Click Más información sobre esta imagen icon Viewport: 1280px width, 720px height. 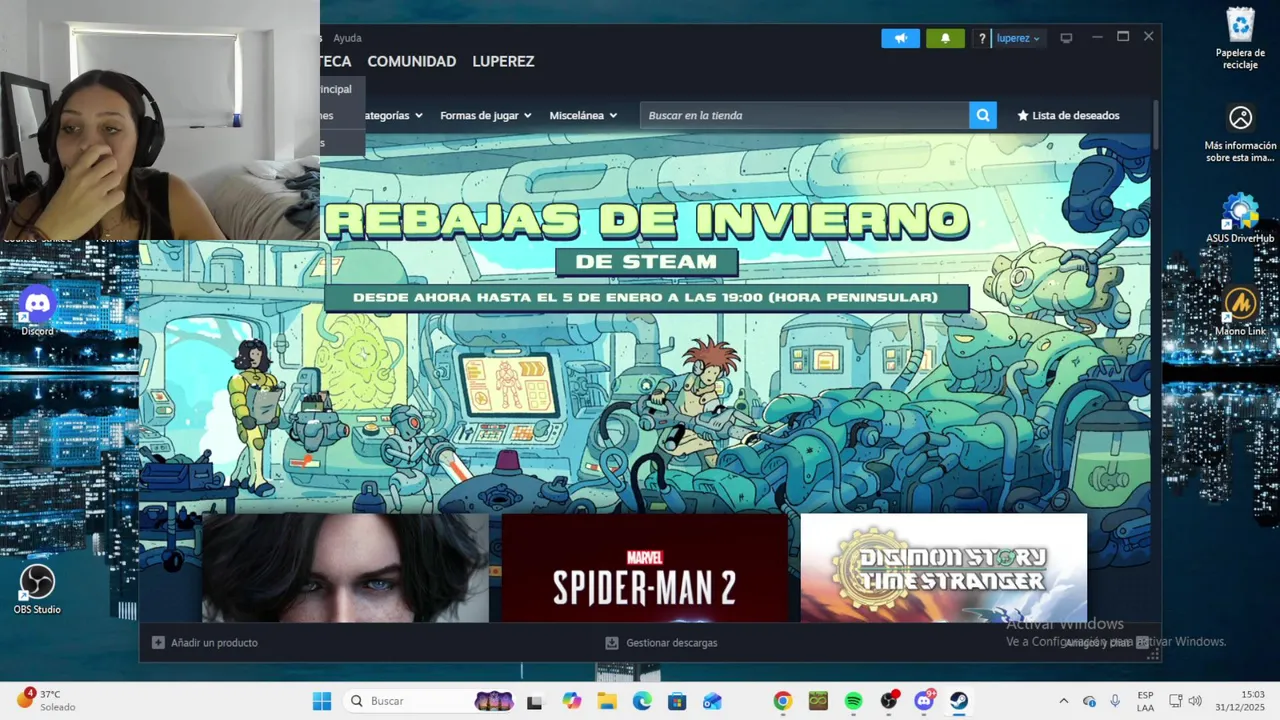pos(1240,133)
